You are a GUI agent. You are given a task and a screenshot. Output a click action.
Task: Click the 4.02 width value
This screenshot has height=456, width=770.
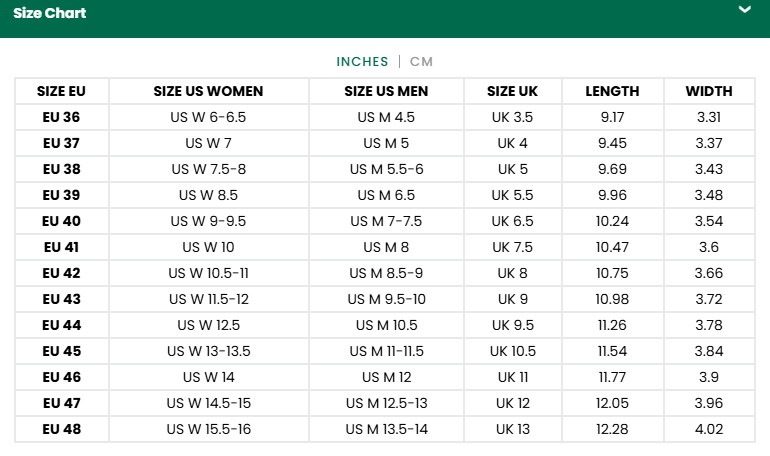(x=709, y=429)
